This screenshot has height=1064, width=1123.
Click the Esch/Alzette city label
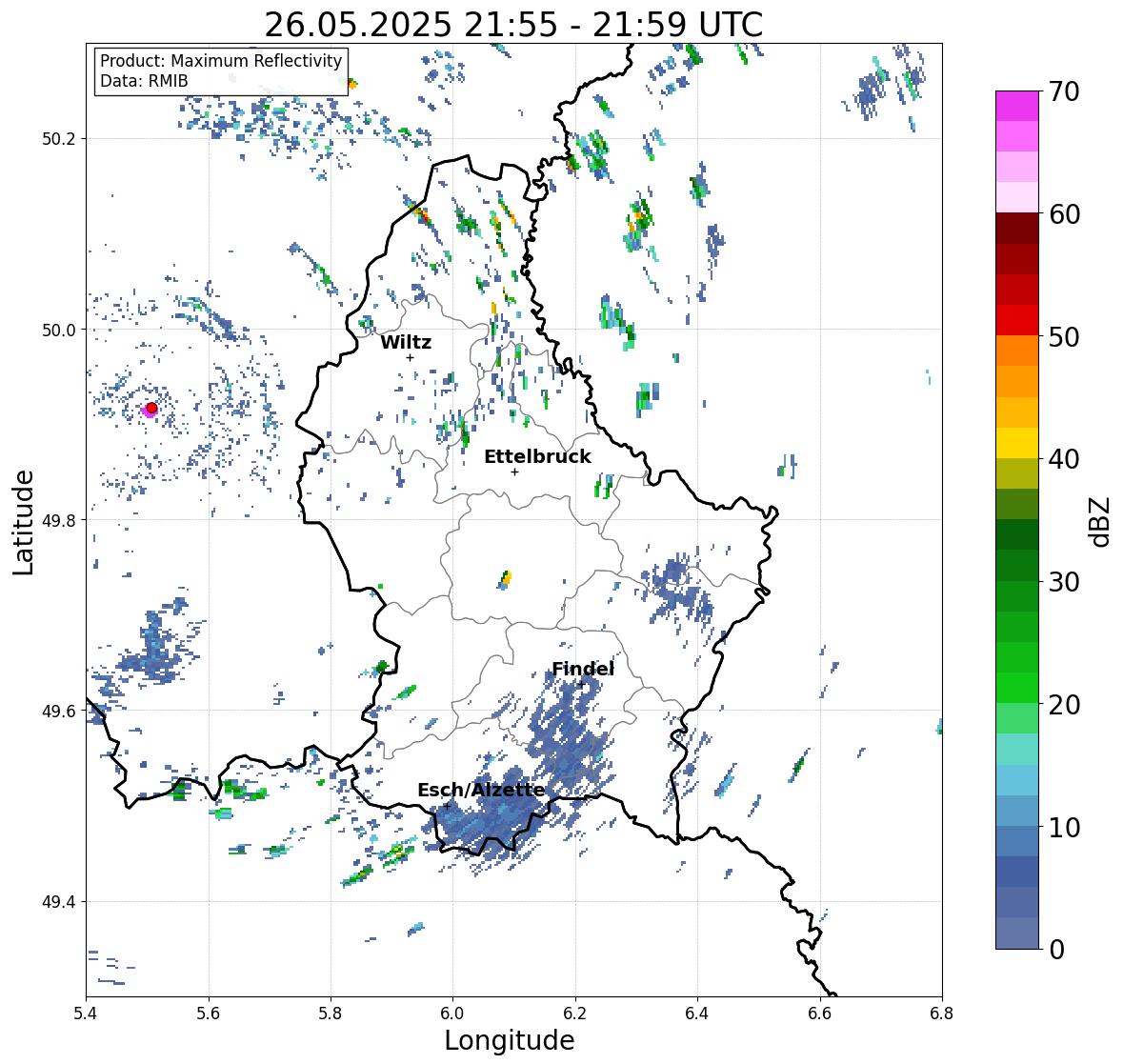point(481,790)
